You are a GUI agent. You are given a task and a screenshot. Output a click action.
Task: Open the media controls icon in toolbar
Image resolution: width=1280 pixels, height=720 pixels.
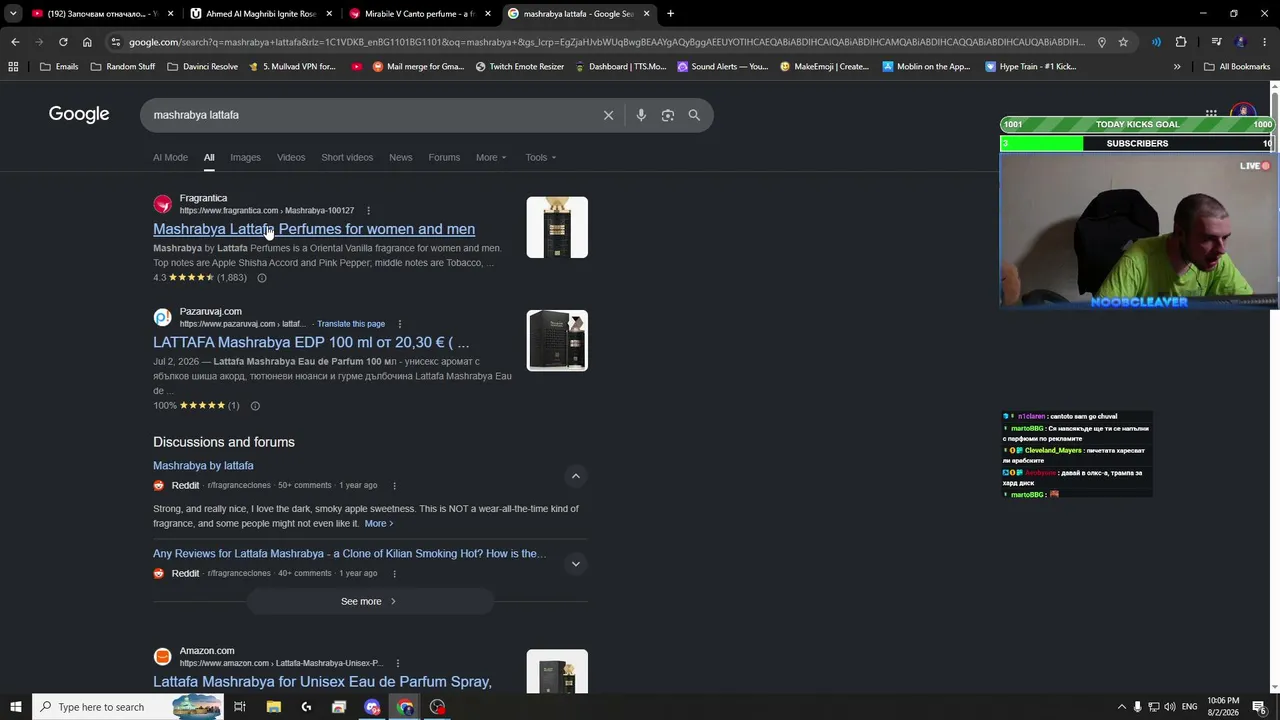(x=1216, y=42)
